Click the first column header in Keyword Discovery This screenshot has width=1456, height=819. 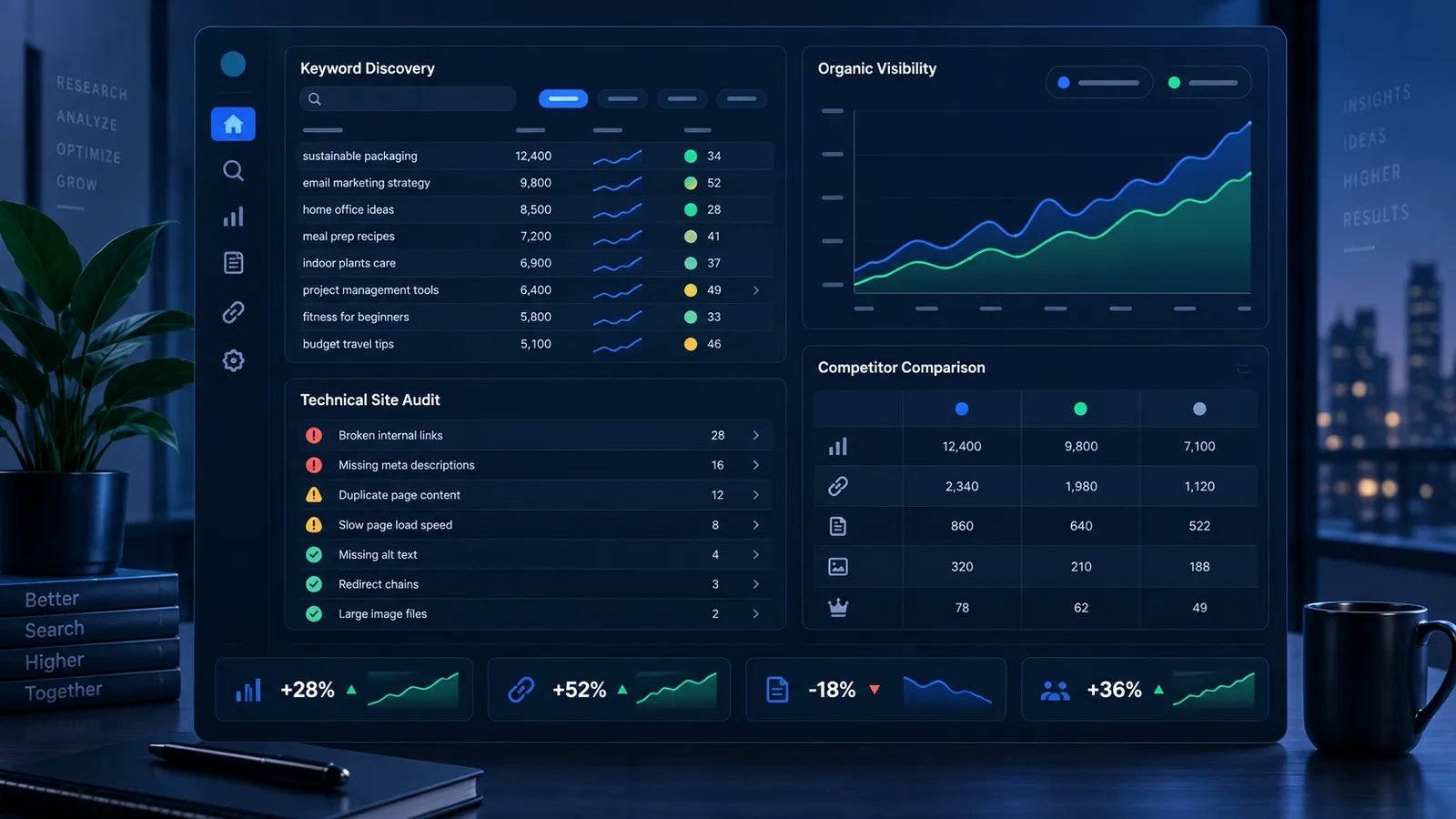click(x=323, y=130)
